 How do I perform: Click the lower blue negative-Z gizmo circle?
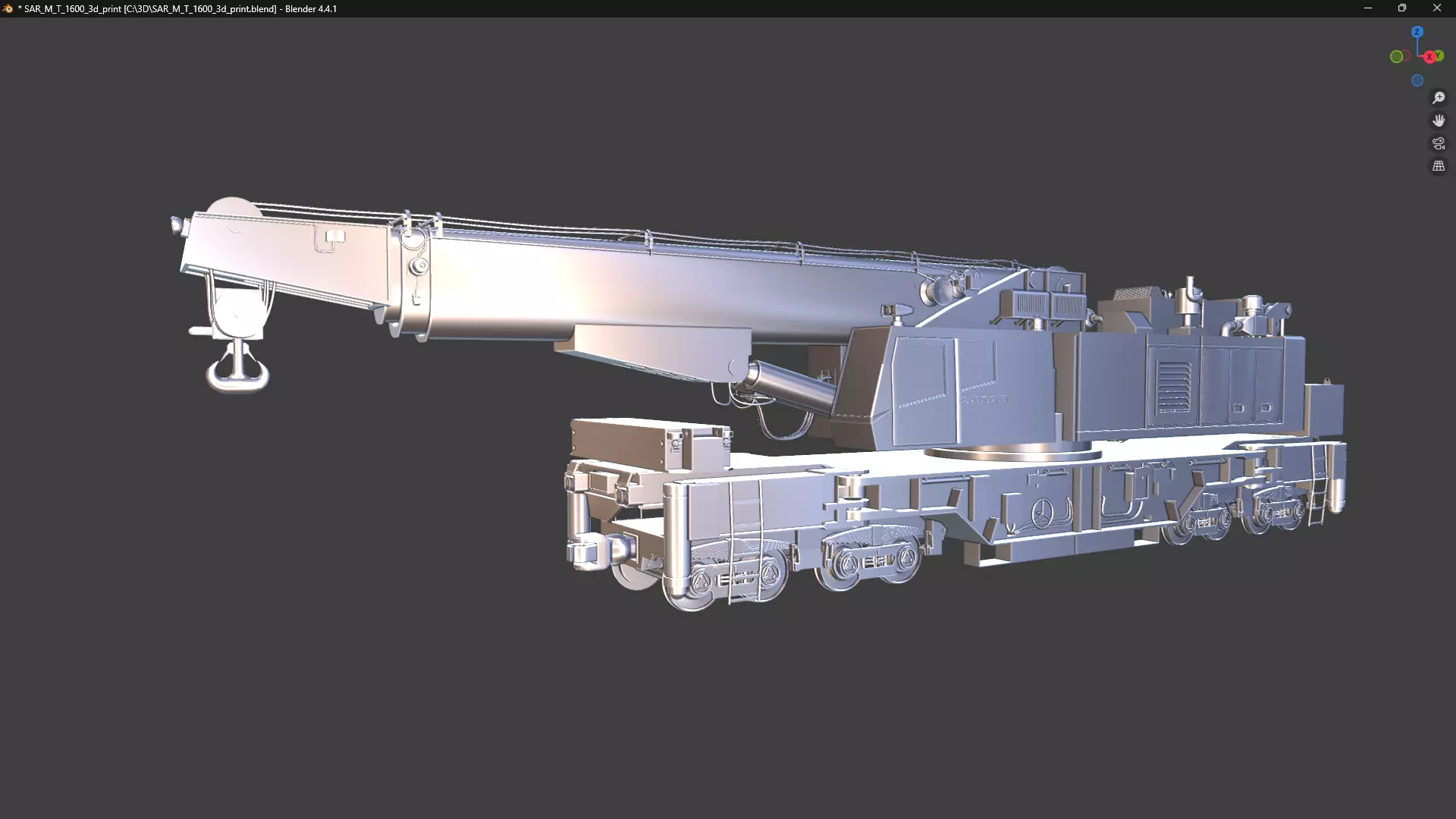tap(1417, 80)
